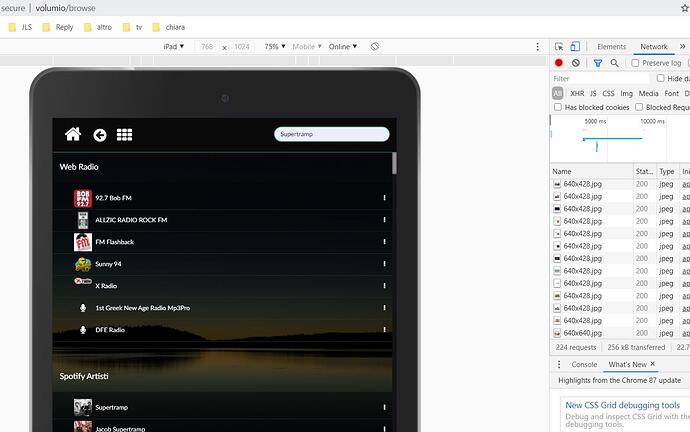Click the back arrow icon
Image resolution: width=690 pixels, height=432 pixels.
coord(100,135)
